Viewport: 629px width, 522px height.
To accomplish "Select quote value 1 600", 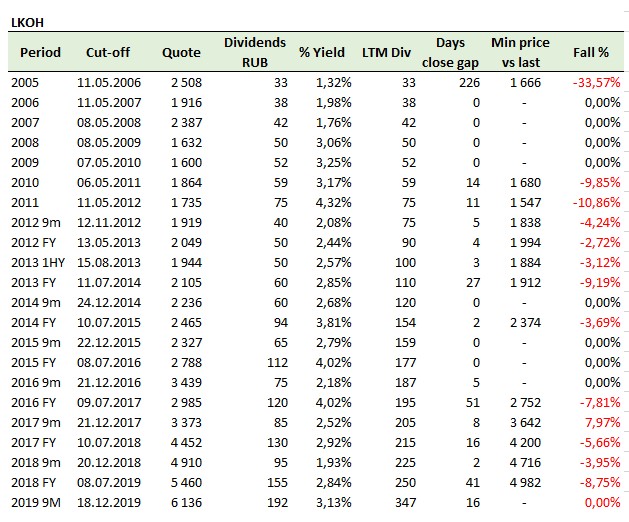I will [x=187, y=163].
